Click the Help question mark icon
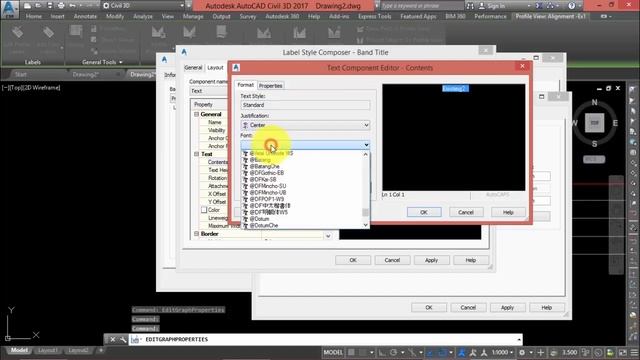The height and width of the screenshot is (360, 640). pos(572,6)
